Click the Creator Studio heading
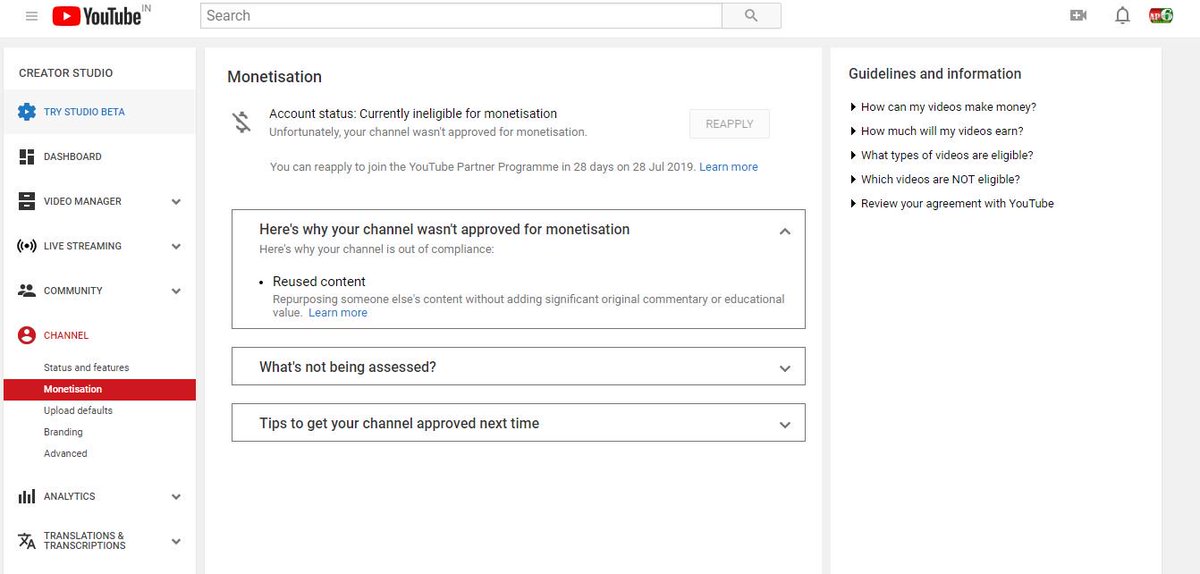This screenshot has height=574, width=1200. point(66,73)
